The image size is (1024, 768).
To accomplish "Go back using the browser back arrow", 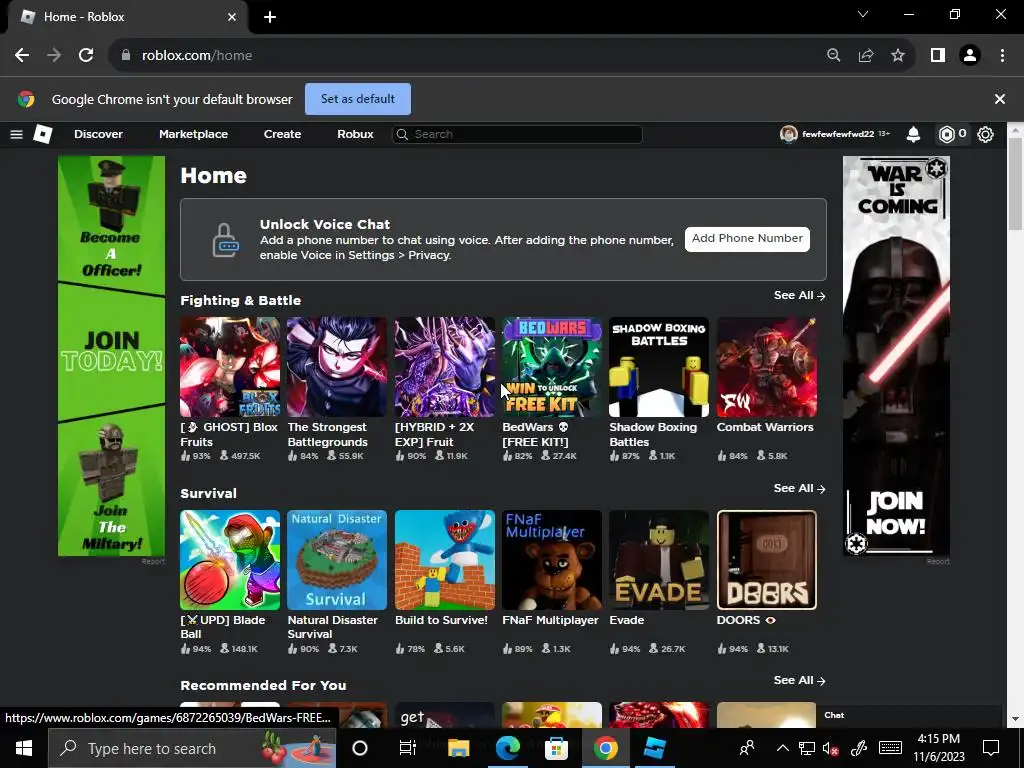I will pyautogui.click(x=22, y=56).
